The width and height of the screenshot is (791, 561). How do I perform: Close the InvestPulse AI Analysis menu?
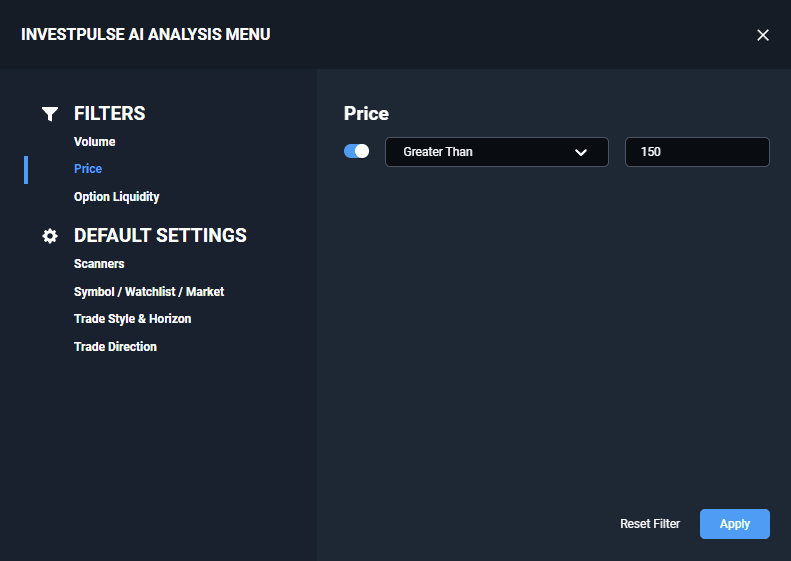pyautogui.click(x=763, y=35)
